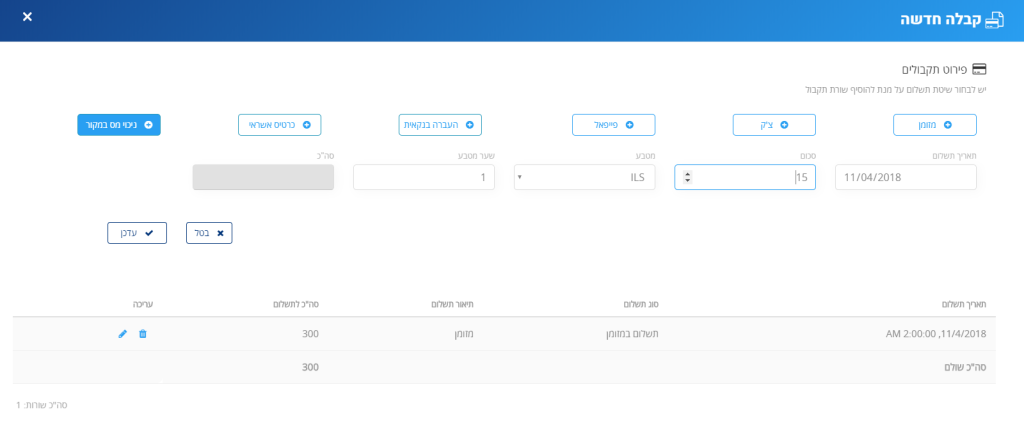Select the פייפאל payment method
Screen dimensions: 1024x446
613,125
